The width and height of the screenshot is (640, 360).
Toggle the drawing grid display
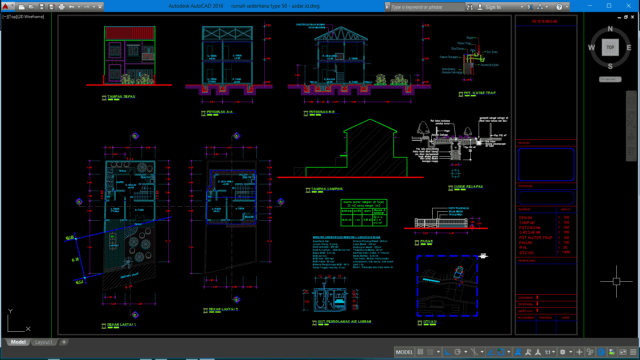tap(420, 352)
